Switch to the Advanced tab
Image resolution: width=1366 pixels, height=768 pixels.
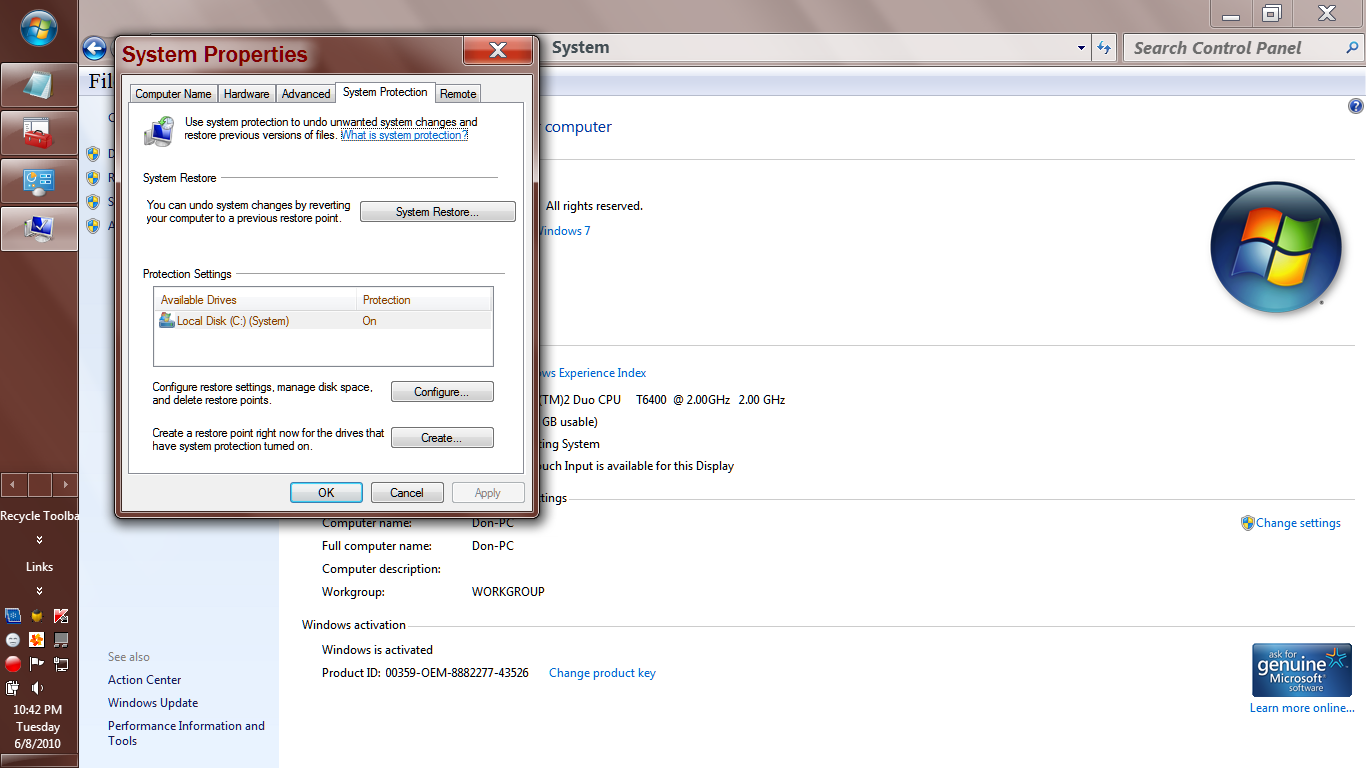pos(306,93)
